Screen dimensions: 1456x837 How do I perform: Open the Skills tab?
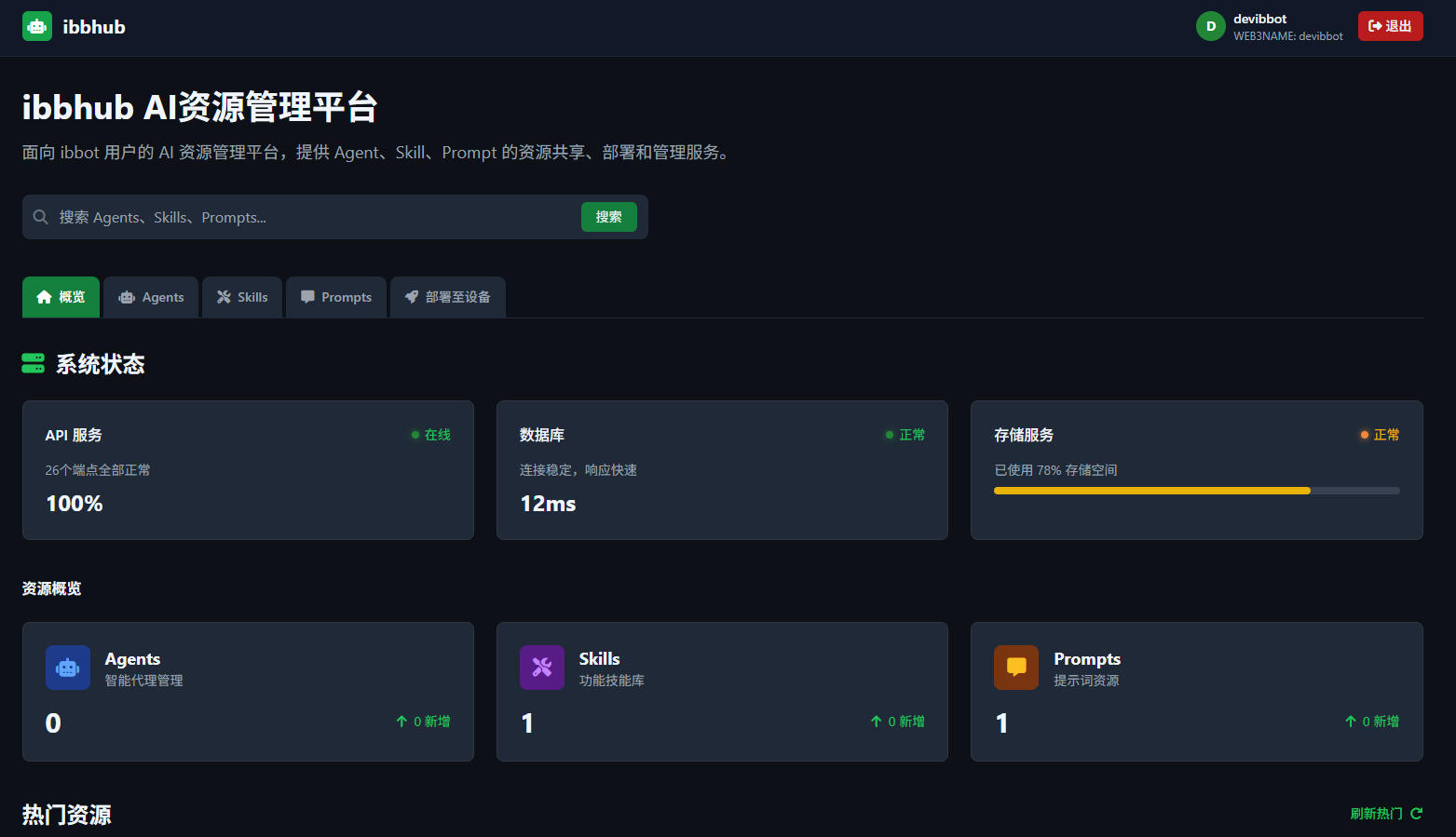[242, 297]
